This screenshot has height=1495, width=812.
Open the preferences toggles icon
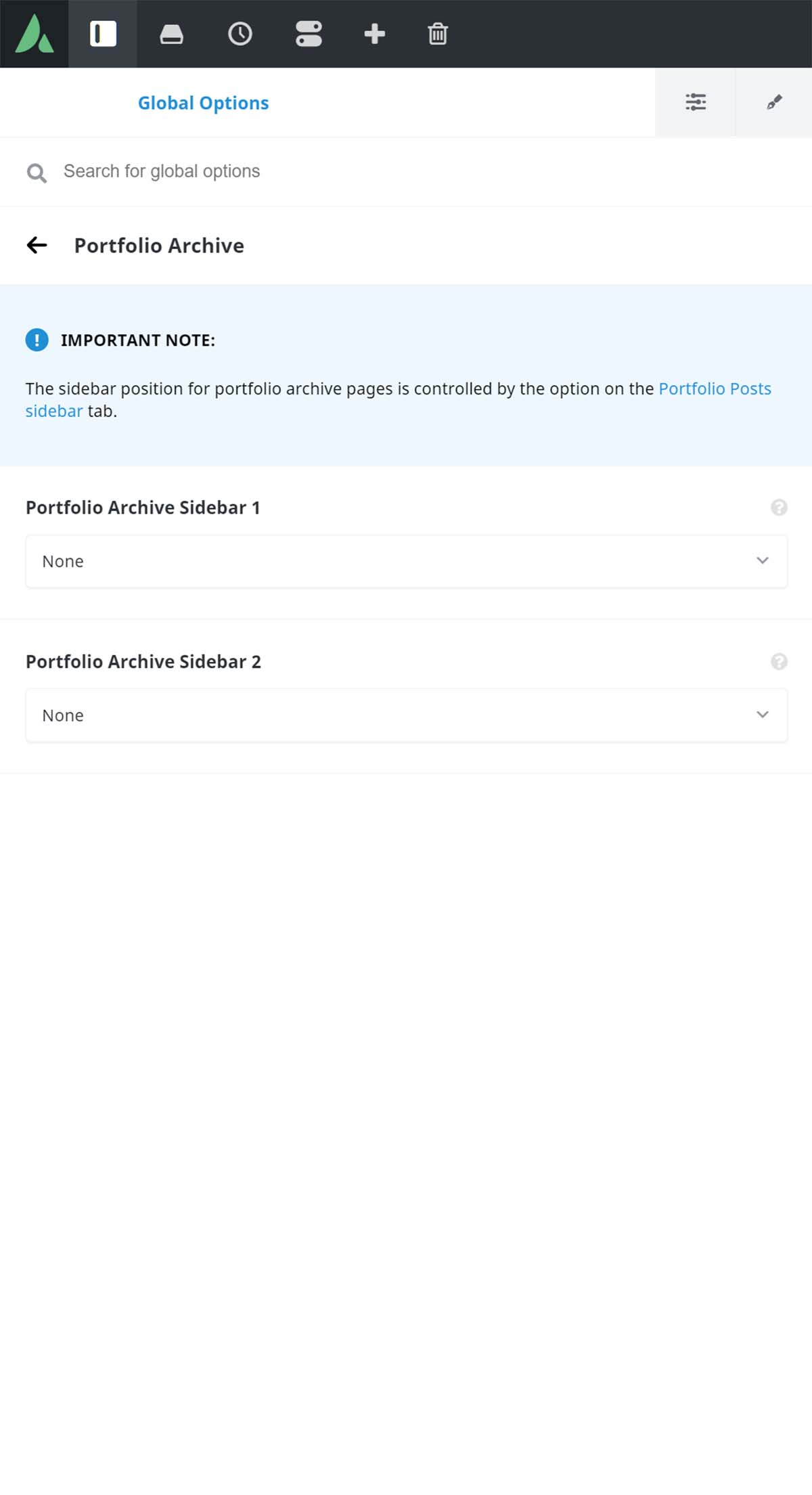pos(309,34)
